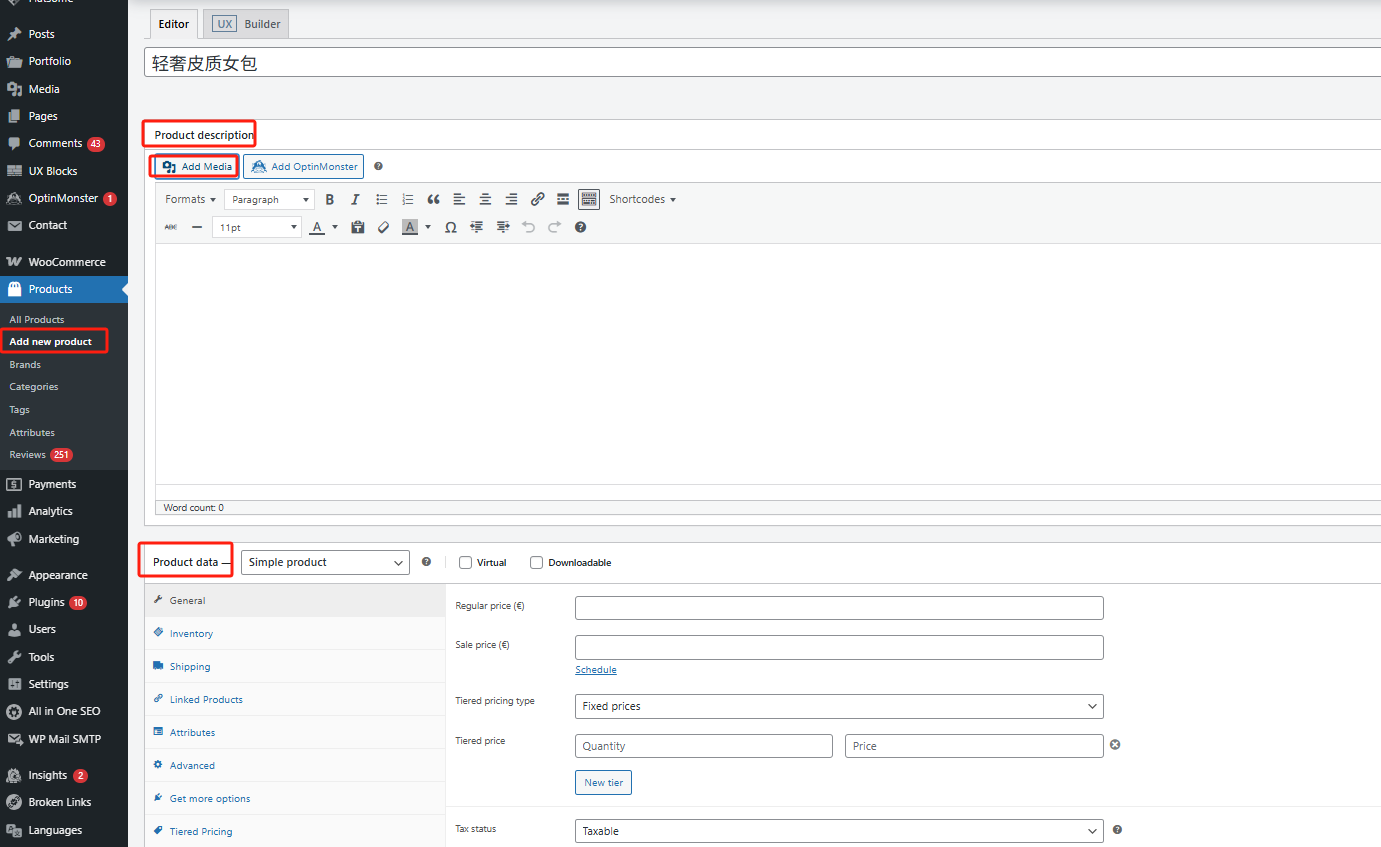The height and width of the screenshot is (847, 1381).
Task: Click the Paste as text clipboard icon
Action: [358, 228]
